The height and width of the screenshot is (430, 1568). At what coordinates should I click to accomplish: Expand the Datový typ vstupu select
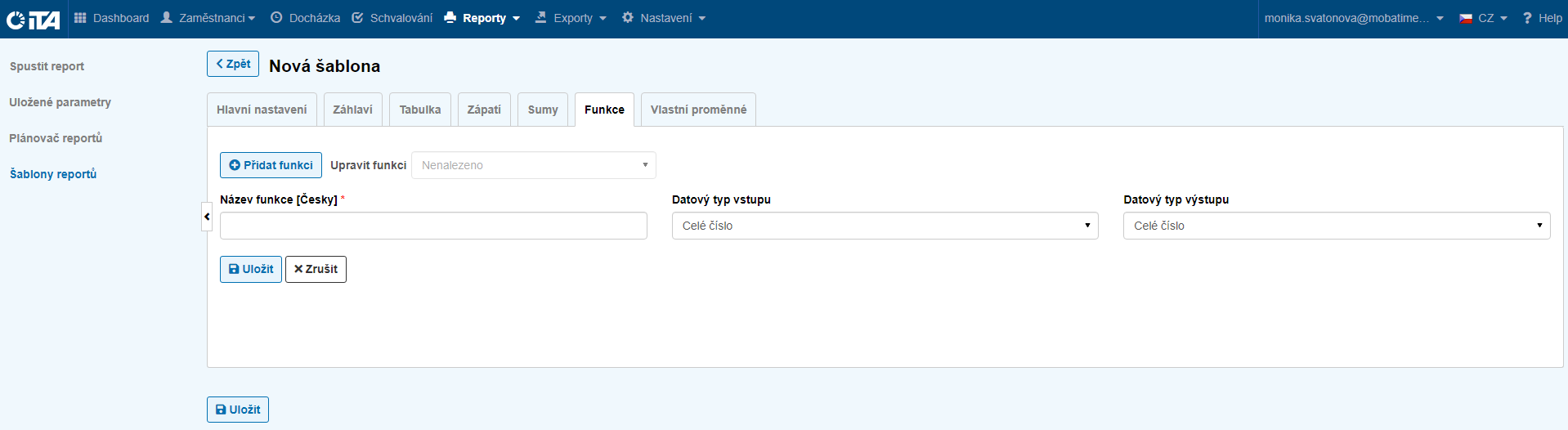point(885,226)
